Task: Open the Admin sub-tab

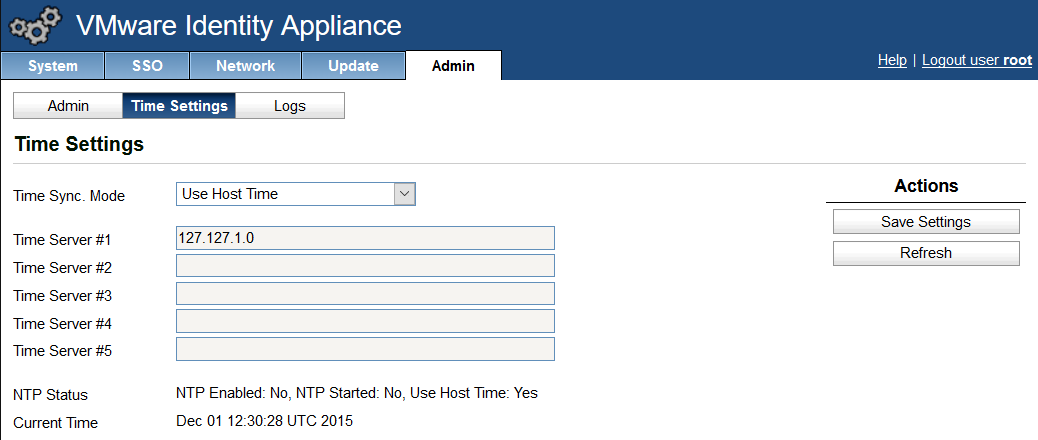Action: coord(68,106)
